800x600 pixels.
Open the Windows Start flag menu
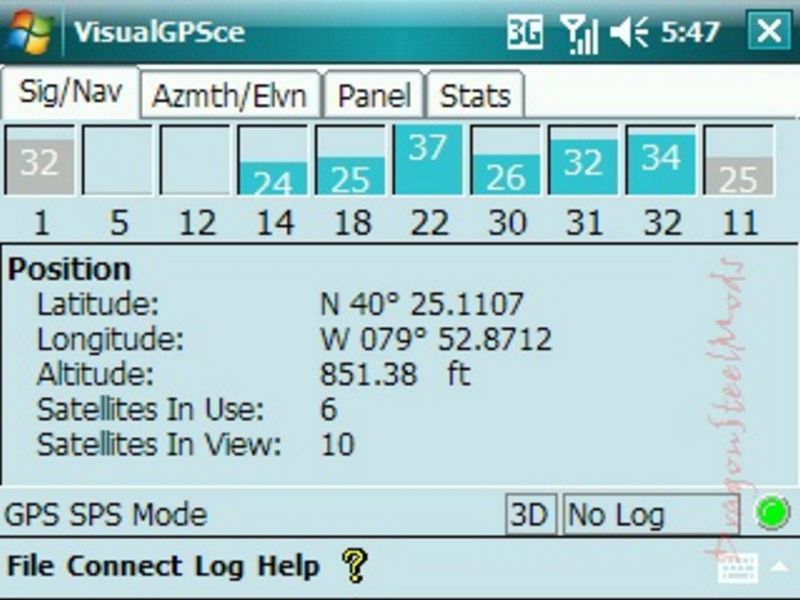32,31
